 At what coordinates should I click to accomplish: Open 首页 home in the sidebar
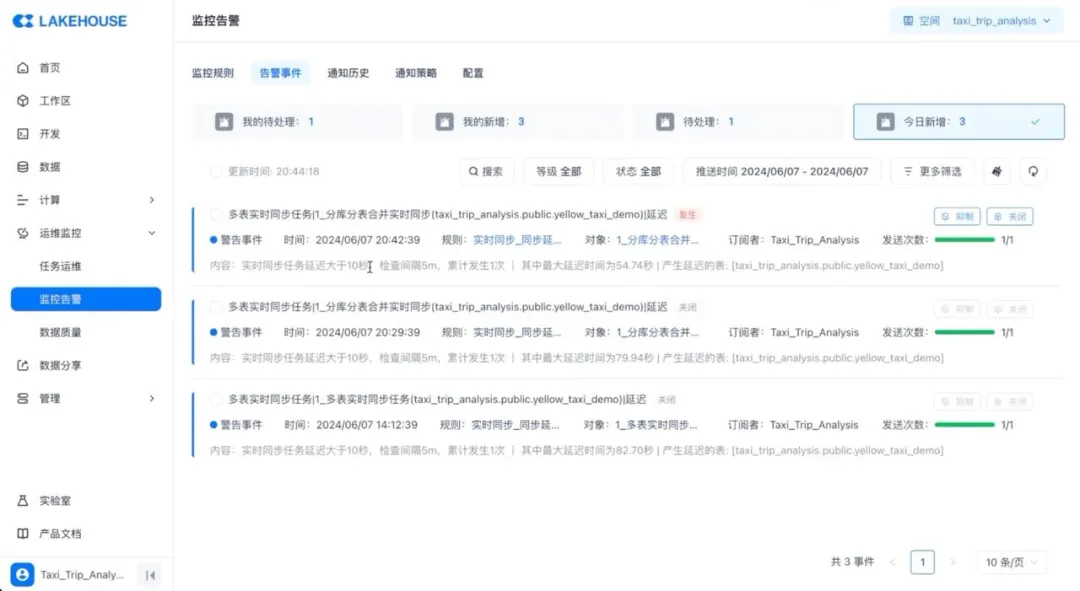tap(49, 68)
